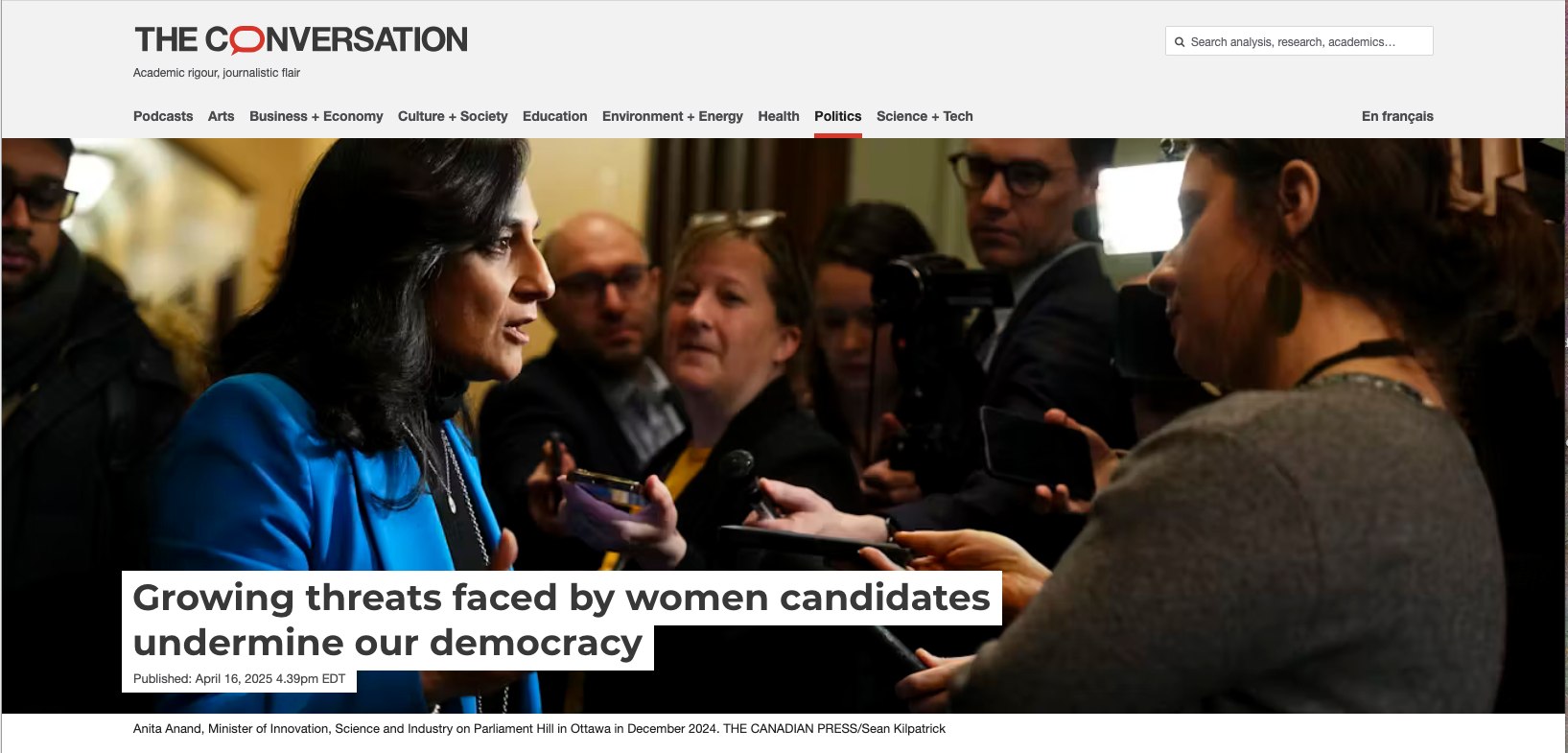Click the tagline Academic rigour, journalistic flair
The width and height of the screenshot is (1568, 753).
[x=217, y=73]
